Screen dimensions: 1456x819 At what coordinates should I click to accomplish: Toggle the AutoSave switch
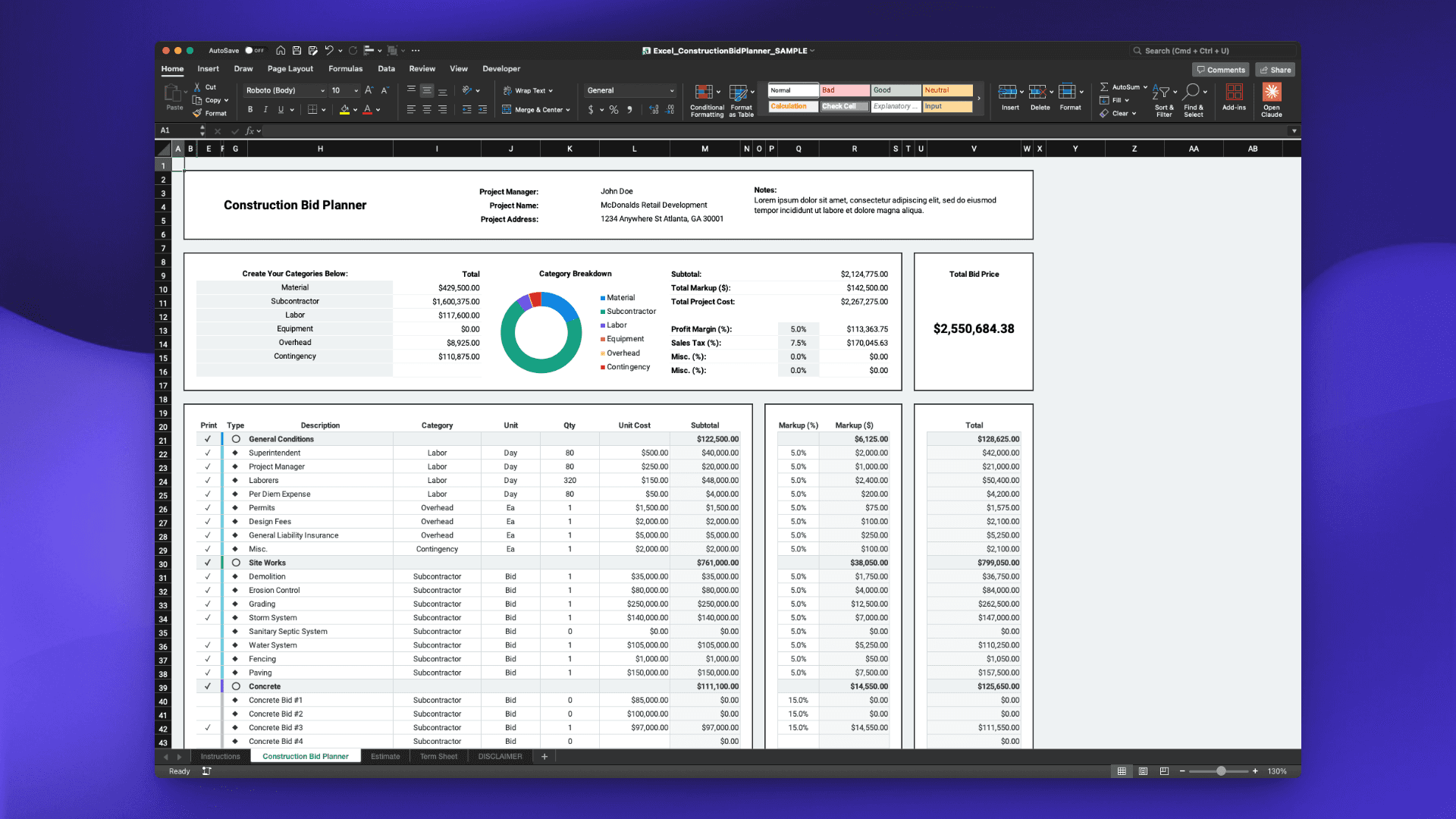tap(254, 51)
